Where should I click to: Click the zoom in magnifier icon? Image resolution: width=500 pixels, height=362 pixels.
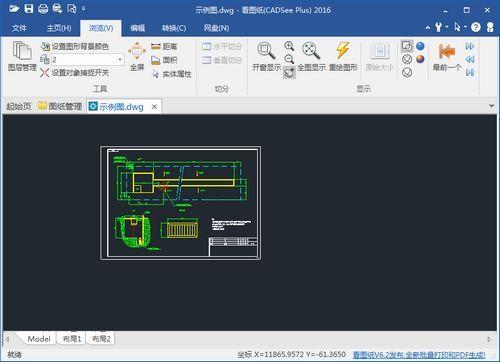[289, 46]
